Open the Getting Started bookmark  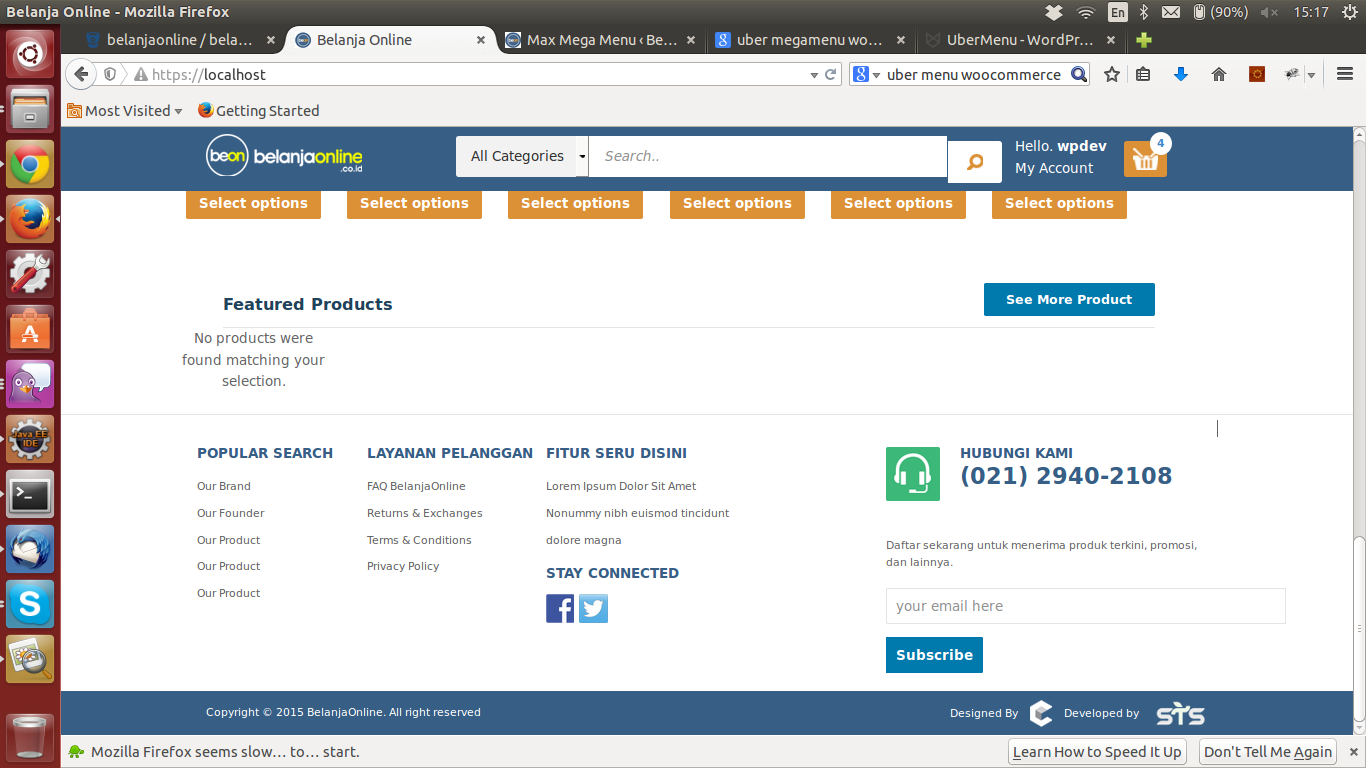pos(258,110)
